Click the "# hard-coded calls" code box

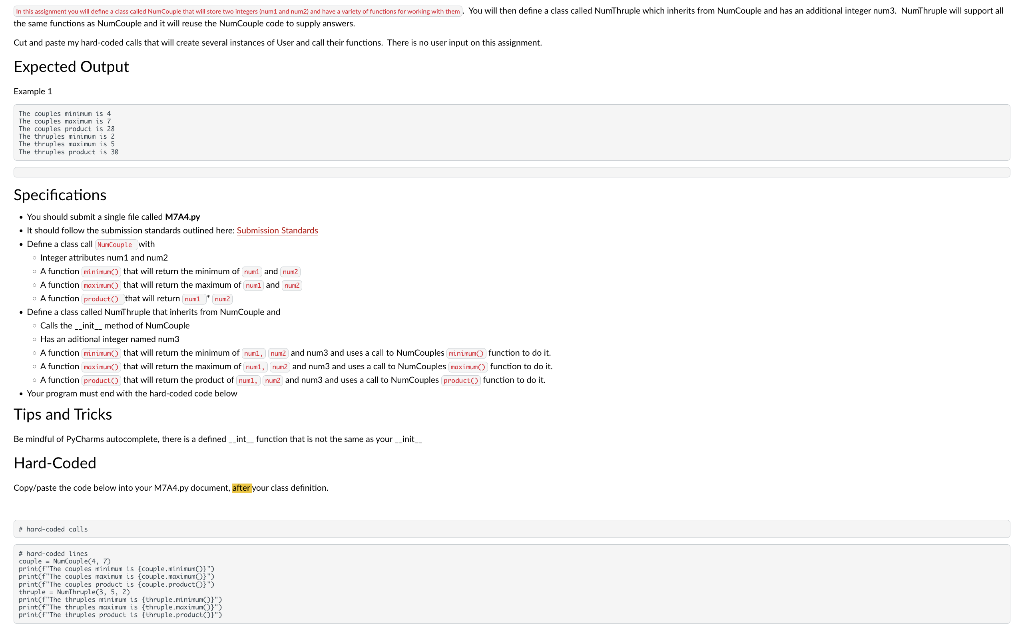pos(512,528)
